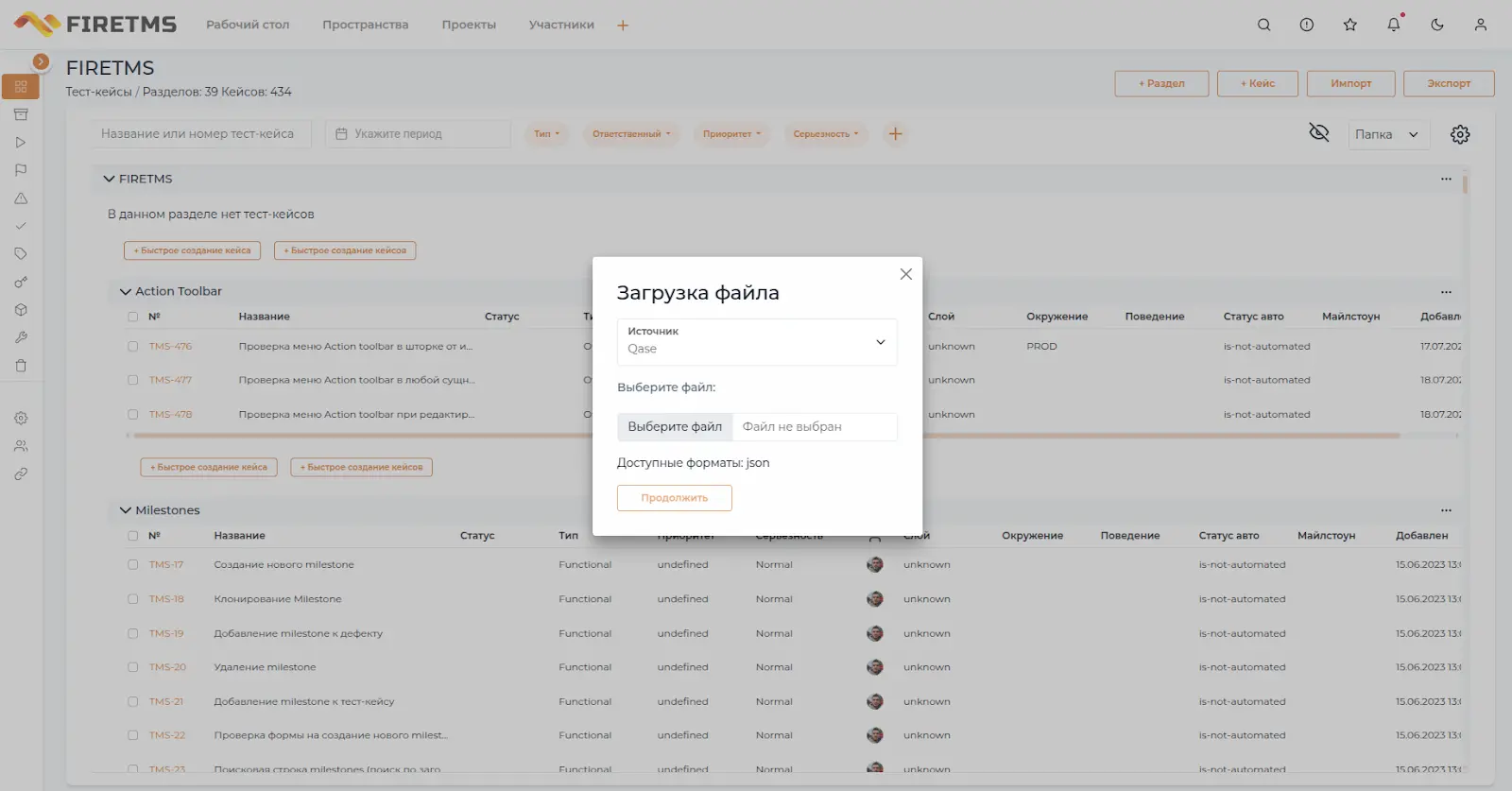Add new tab with plus icon after Участники
This screenshot has height=791, width=1512.
coord(623,26)
